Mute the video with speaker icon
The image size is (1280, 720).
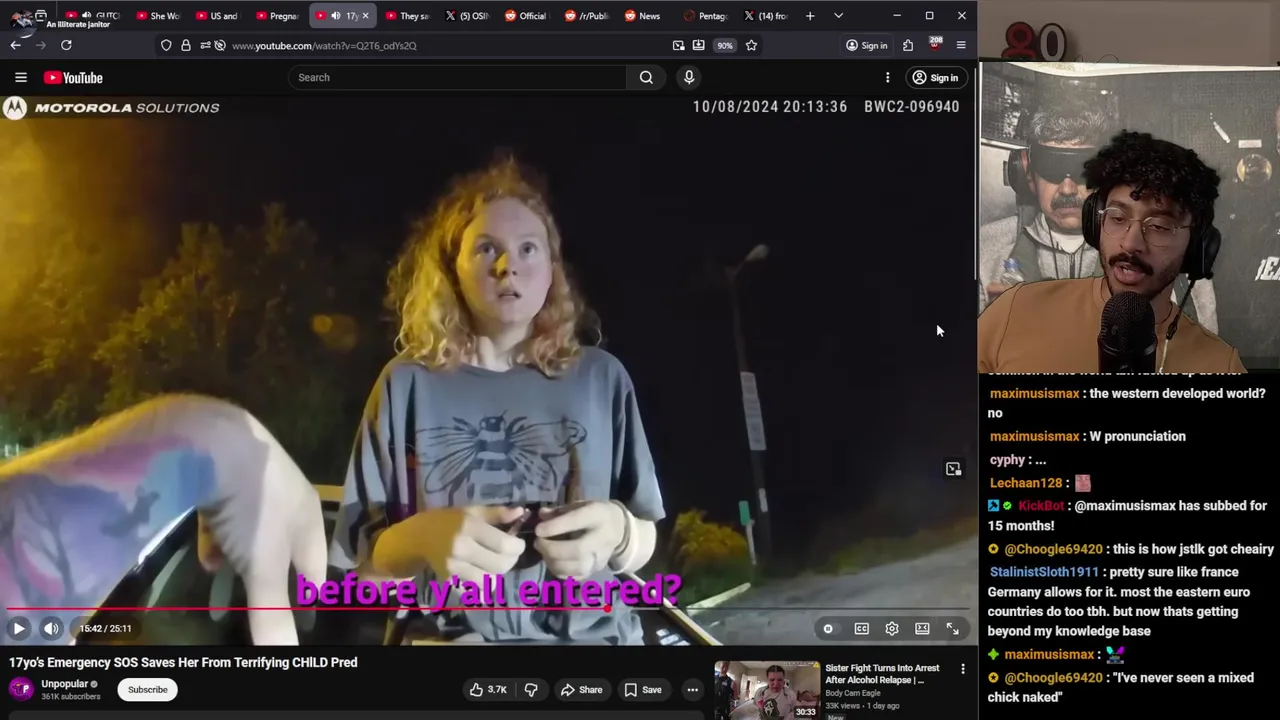pyautogui.click(x=51, y=628)
